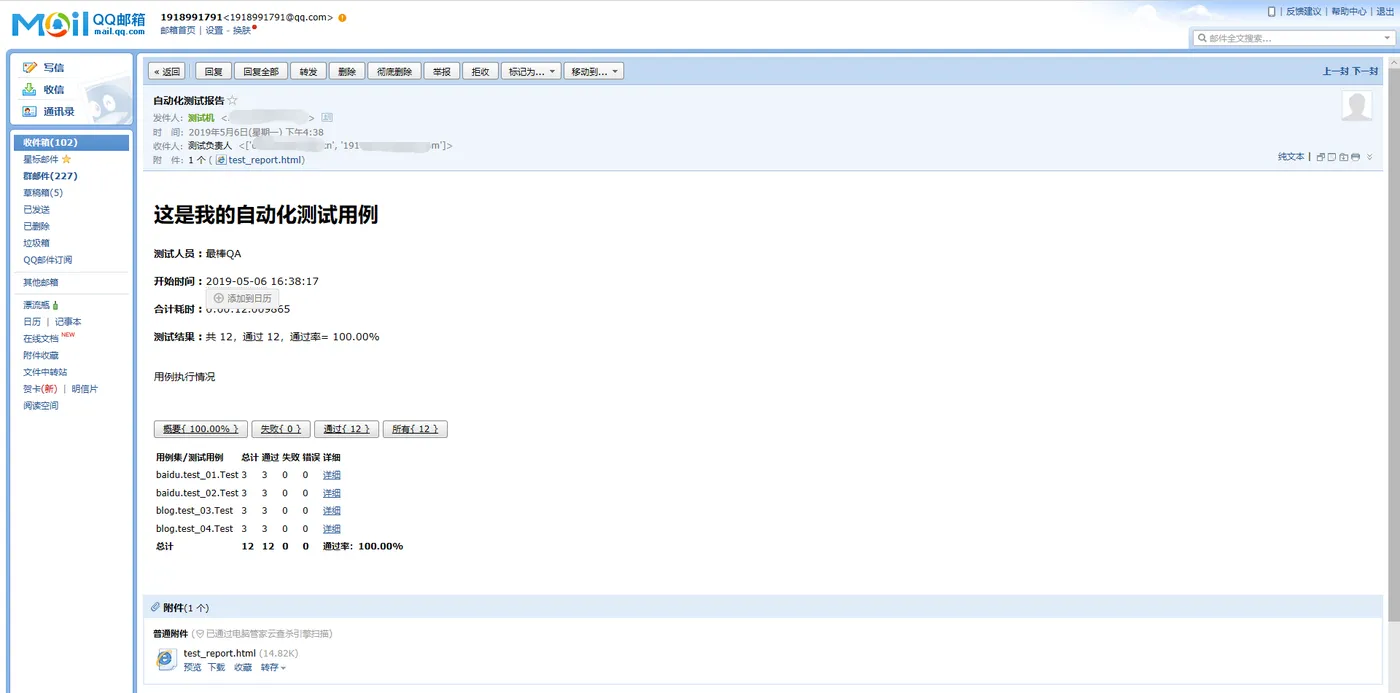Click the compose mail pencil icon
The height and width of the screenshot is (693, 1400).
click(x=30, y=67)
